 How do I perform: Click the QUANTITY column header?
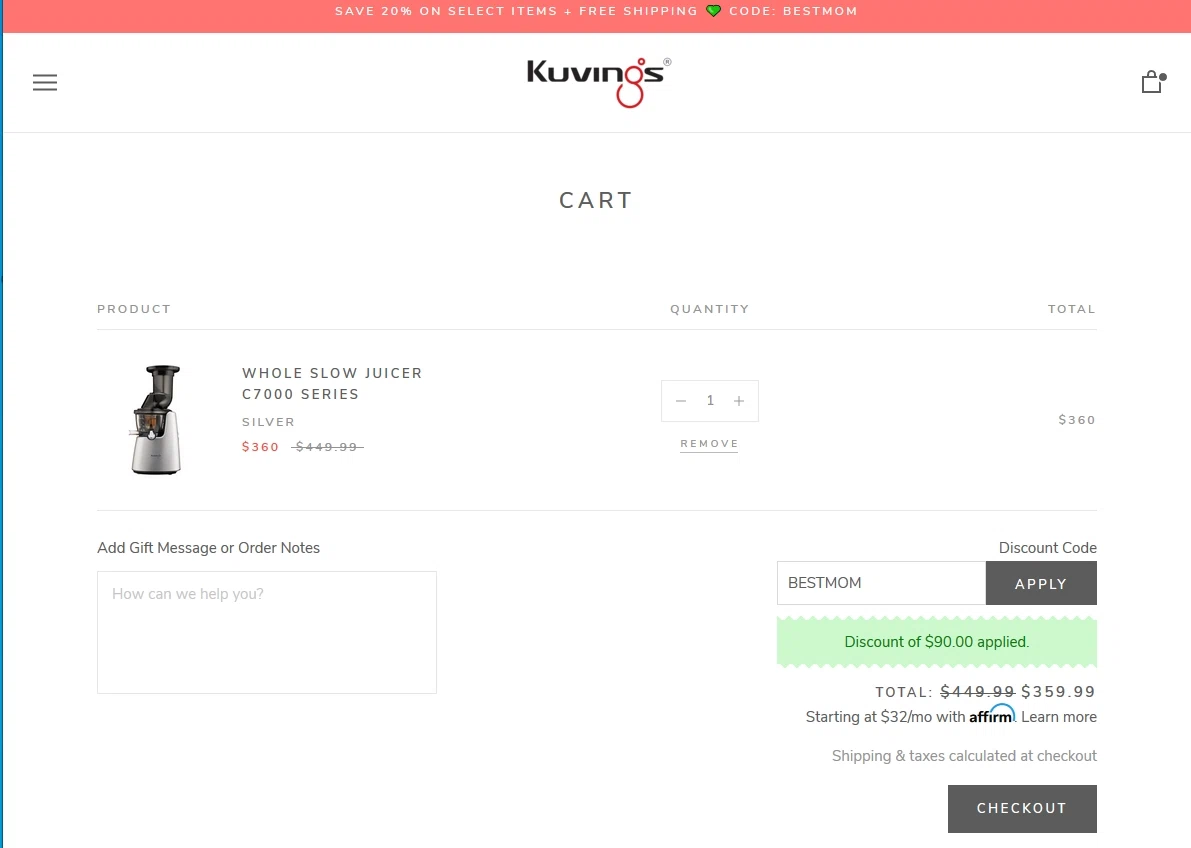pos(709,309)
